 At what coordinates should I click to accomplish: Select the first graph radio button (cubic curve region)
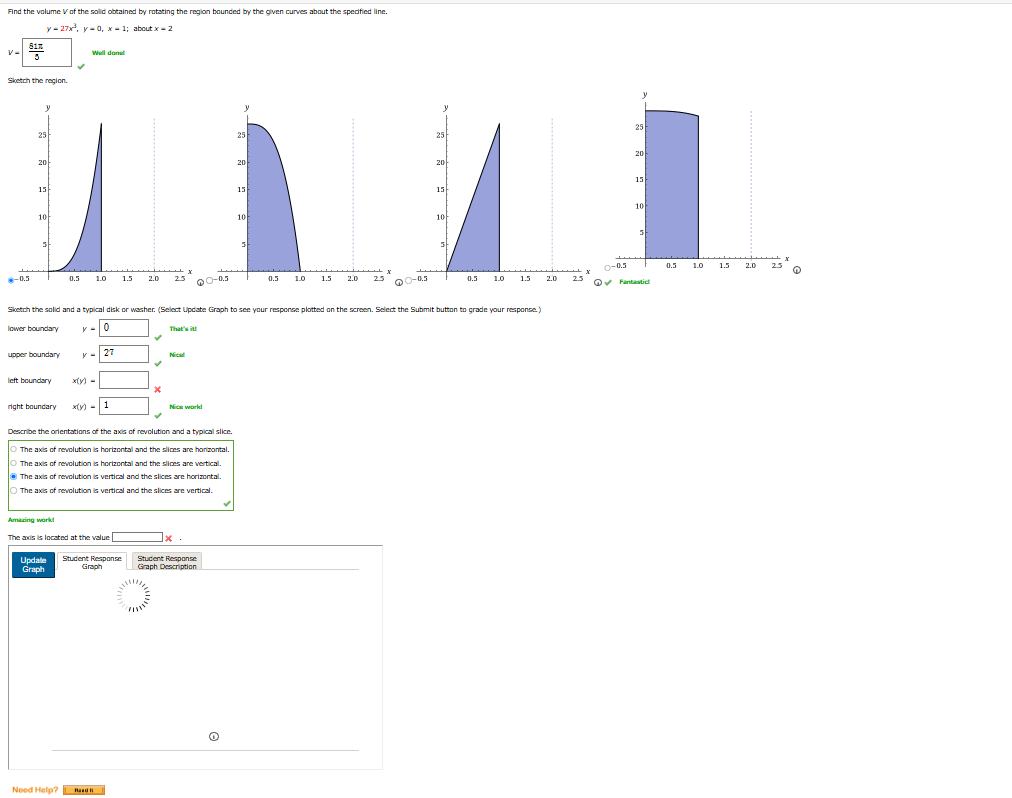(x=11, y=280)
